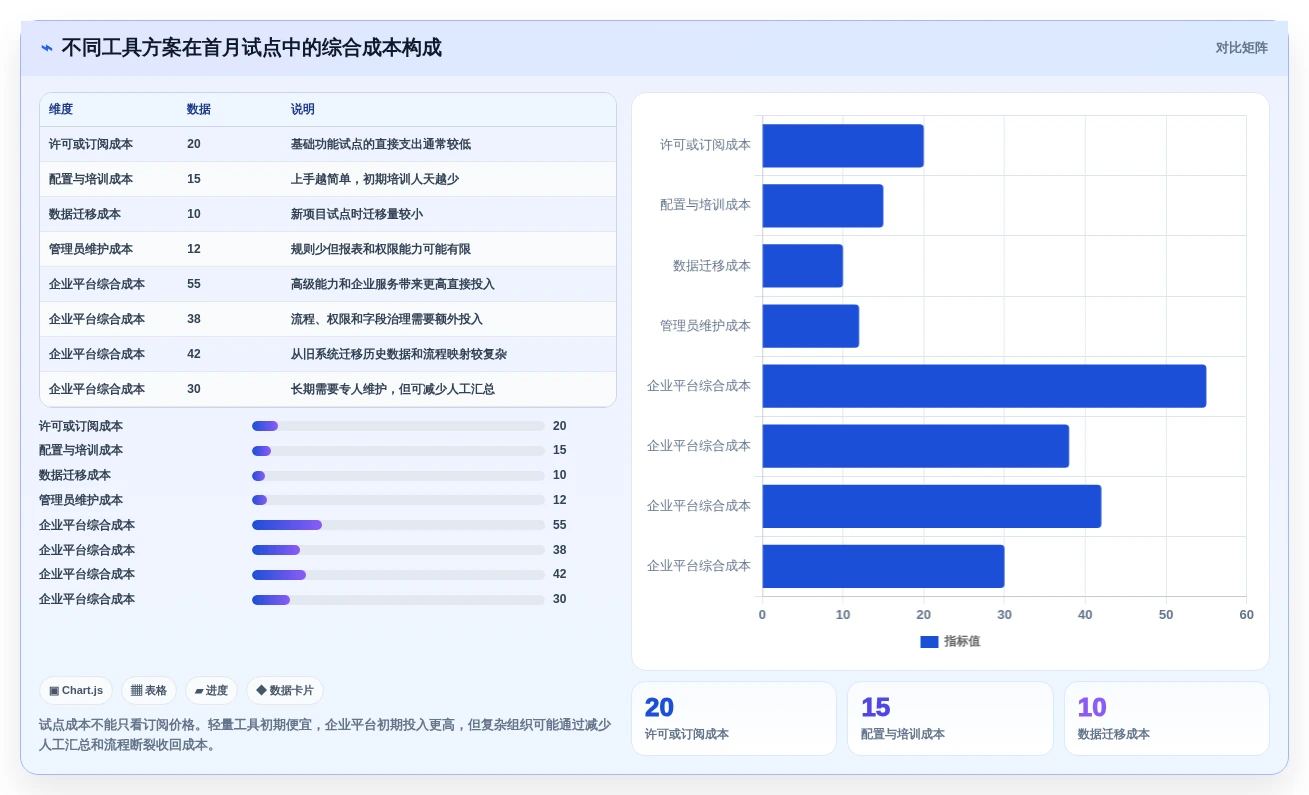This screenshot has height=795, width=1309.
Task: Click the chart bar reaching 42
Action: click(x=932, y=506)
